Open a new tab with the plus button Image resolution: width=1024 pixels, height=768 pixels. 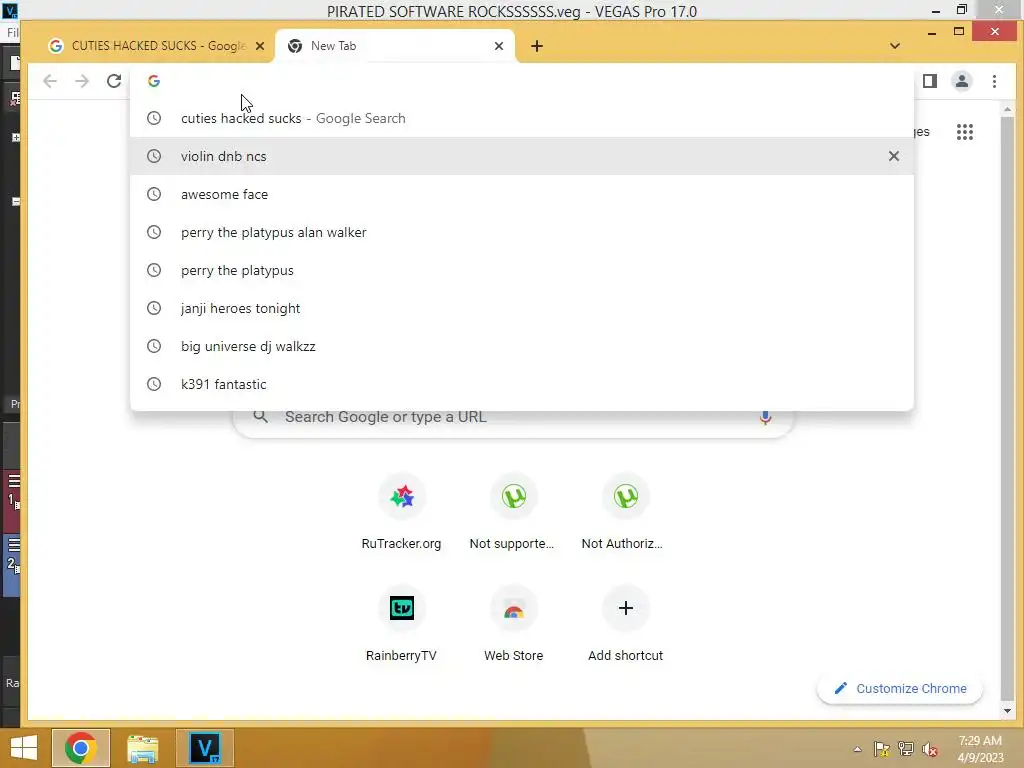pos(537,46)
